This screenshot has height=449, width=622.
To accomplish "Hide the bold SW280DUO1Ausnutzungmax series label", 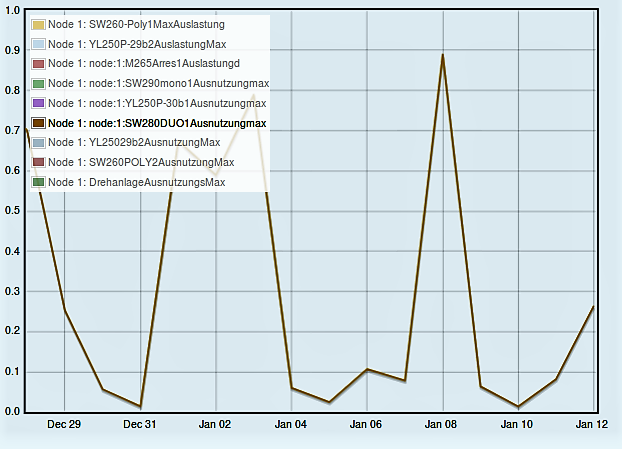I will tap(157, 123).
